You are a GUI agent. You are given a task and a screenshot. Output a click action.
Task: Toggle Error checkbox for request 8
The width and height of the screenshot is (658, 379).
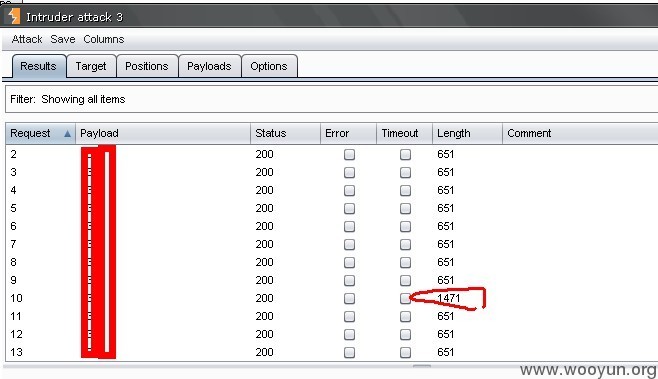pos(349,263)
